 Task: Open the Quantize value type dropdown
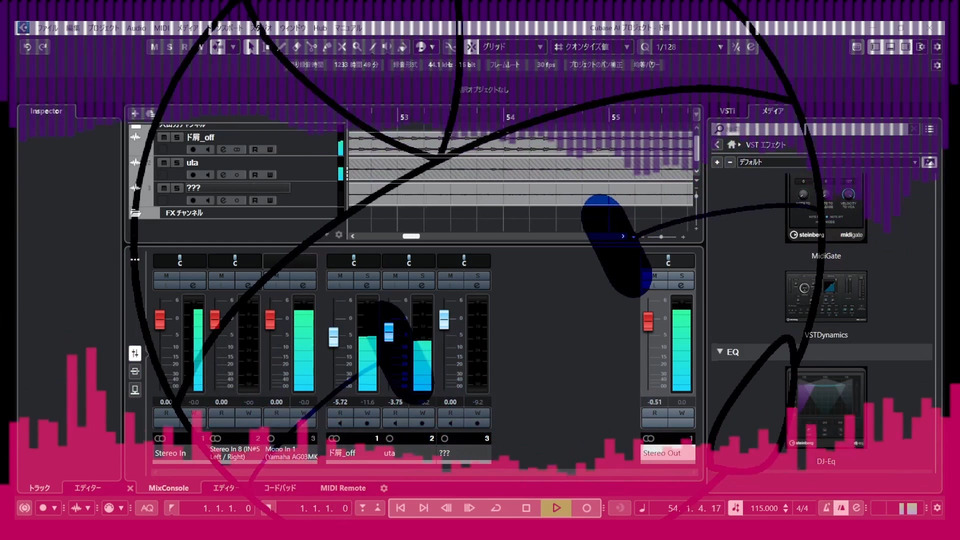(x=591, y=47)
